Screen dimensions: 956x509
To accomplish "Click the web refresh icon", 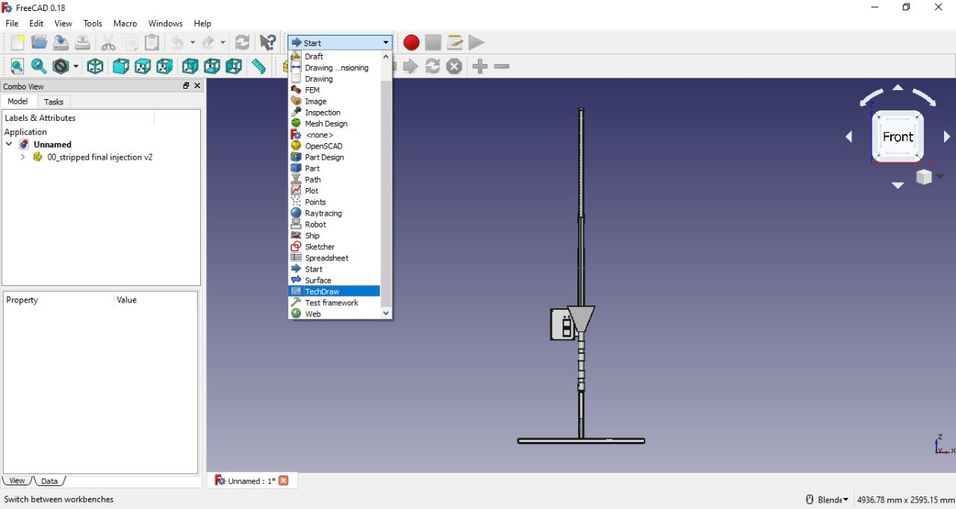I will pyautogui.click(x=432, y=66).
